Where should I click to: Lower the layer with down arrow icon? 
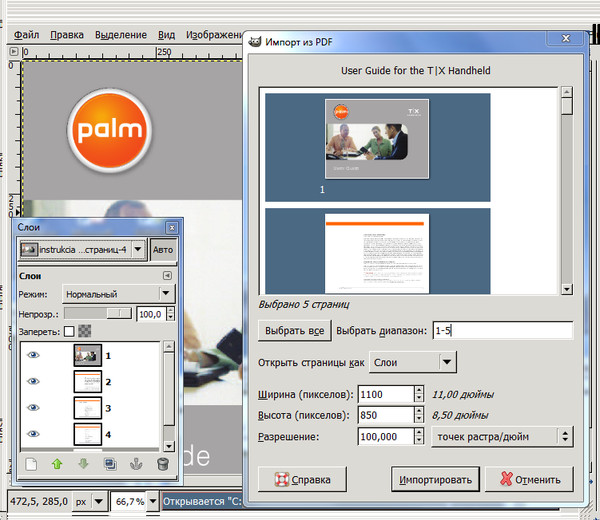tap(83, 464)
